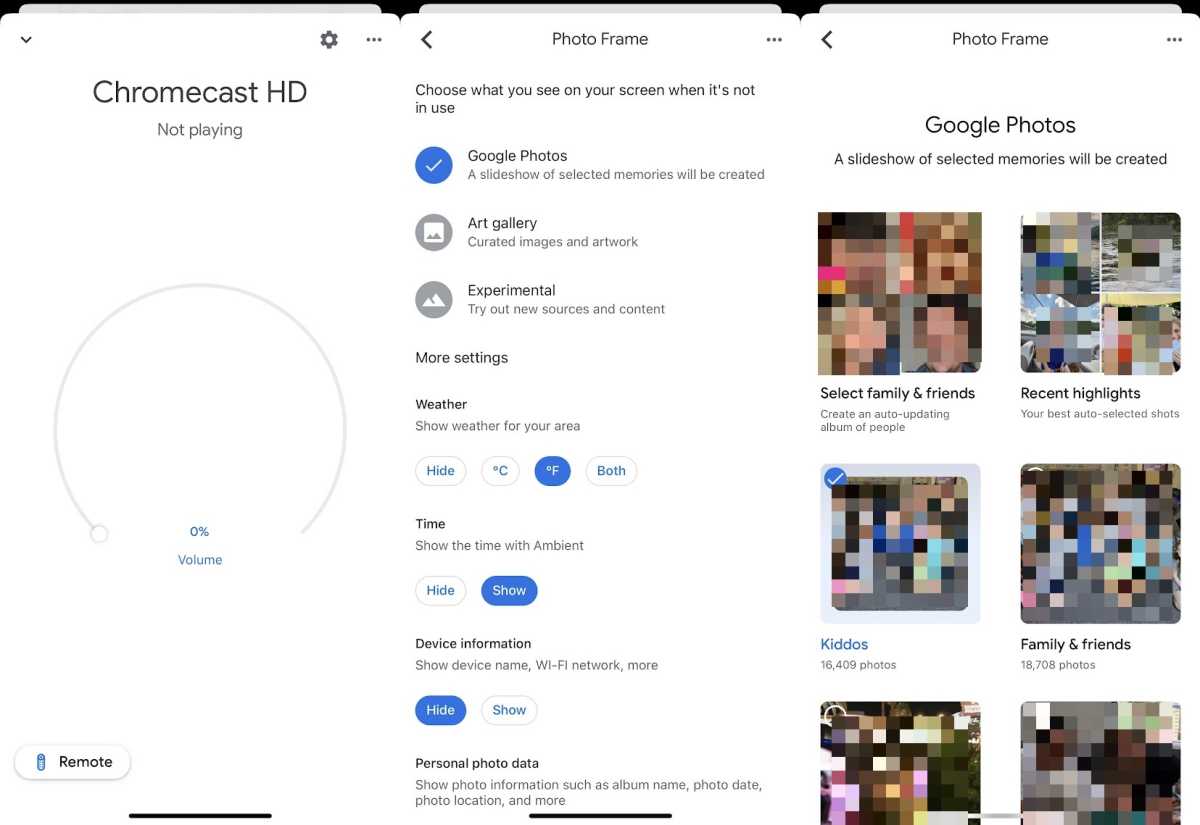Deselect the Kiddos album checkmark
The height and width of the screenshot is (825, 1200).
(x=836, y=478)
